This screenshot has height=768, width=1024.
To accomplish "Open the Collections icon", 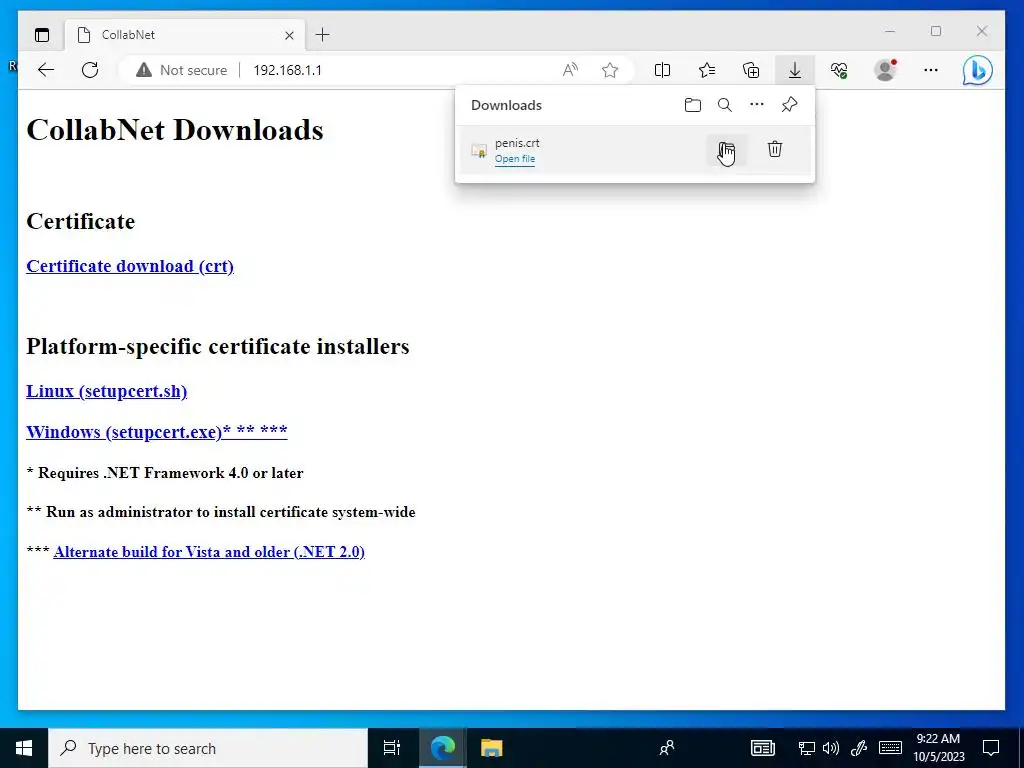I will (751, 70).
